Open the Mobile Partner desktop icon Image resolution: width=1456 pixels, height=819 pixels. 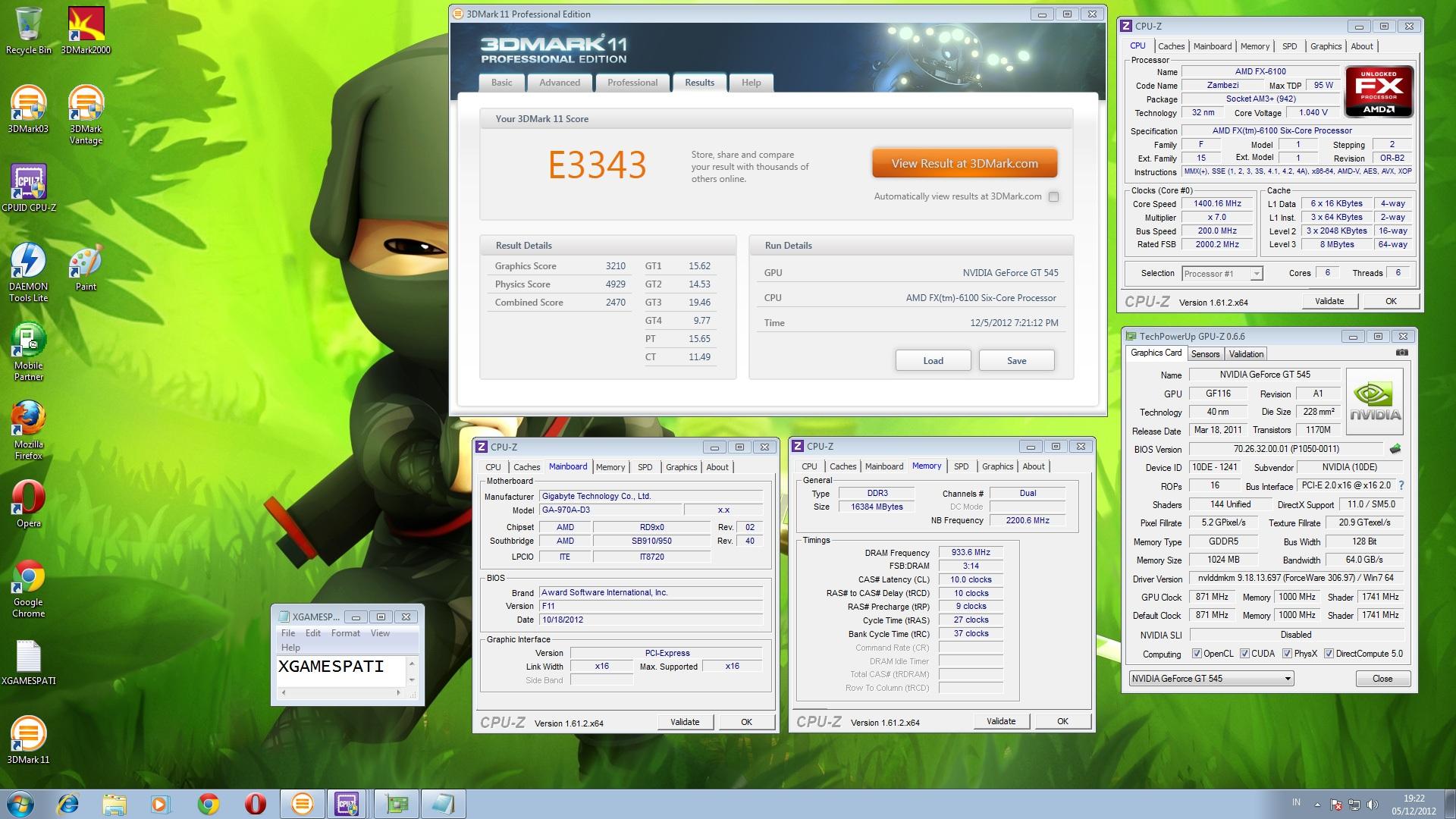pos(28,351)
